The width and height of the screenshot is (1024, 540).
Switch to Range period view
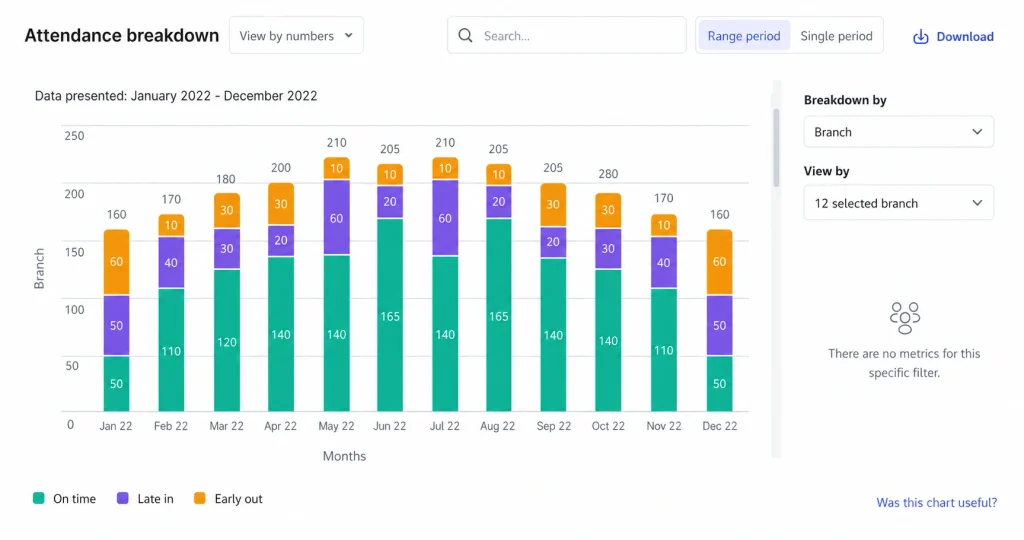point(744,35)
